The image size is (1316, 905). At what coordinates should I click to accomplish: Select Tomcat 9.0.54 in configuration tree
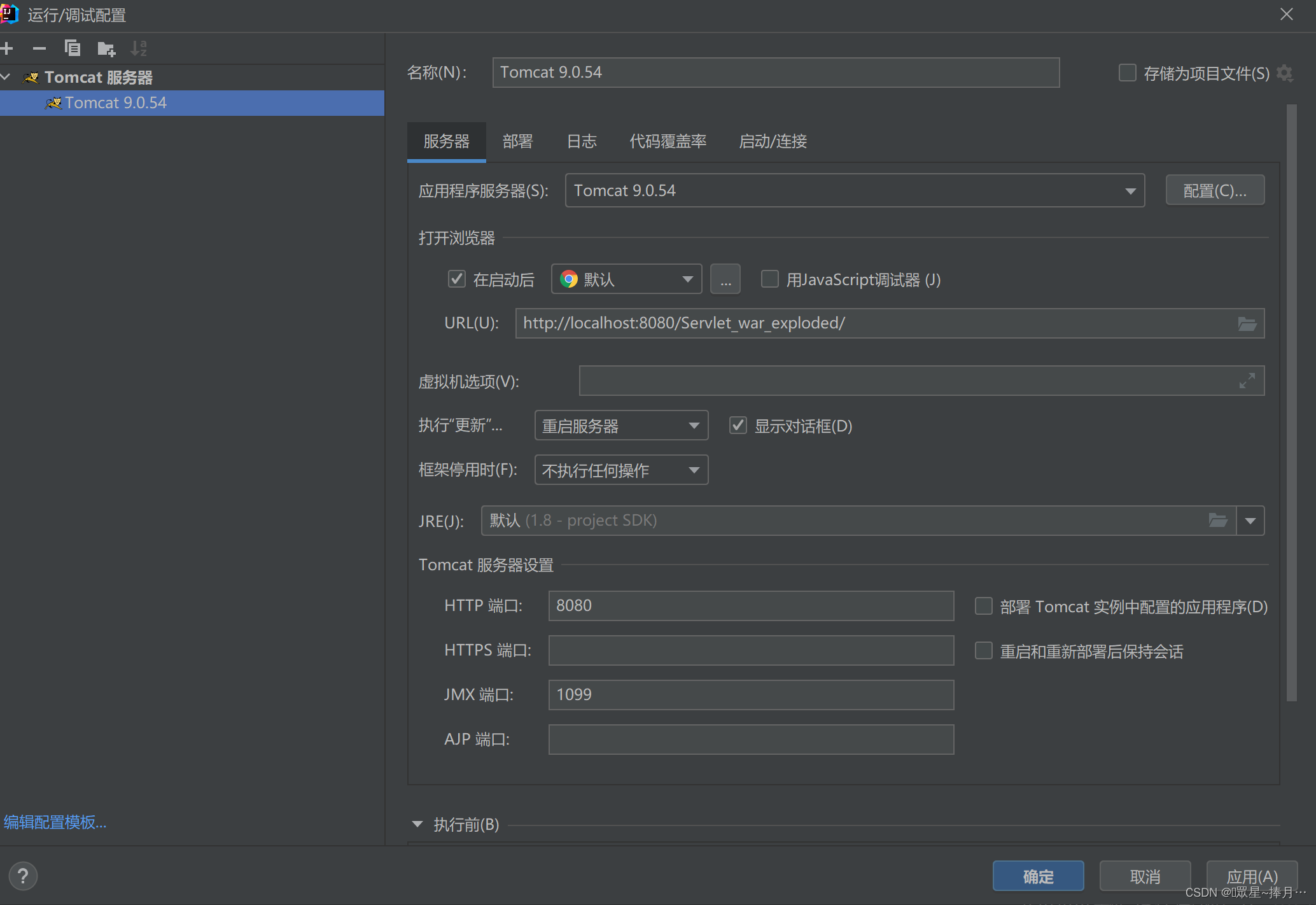coord(192,102)
